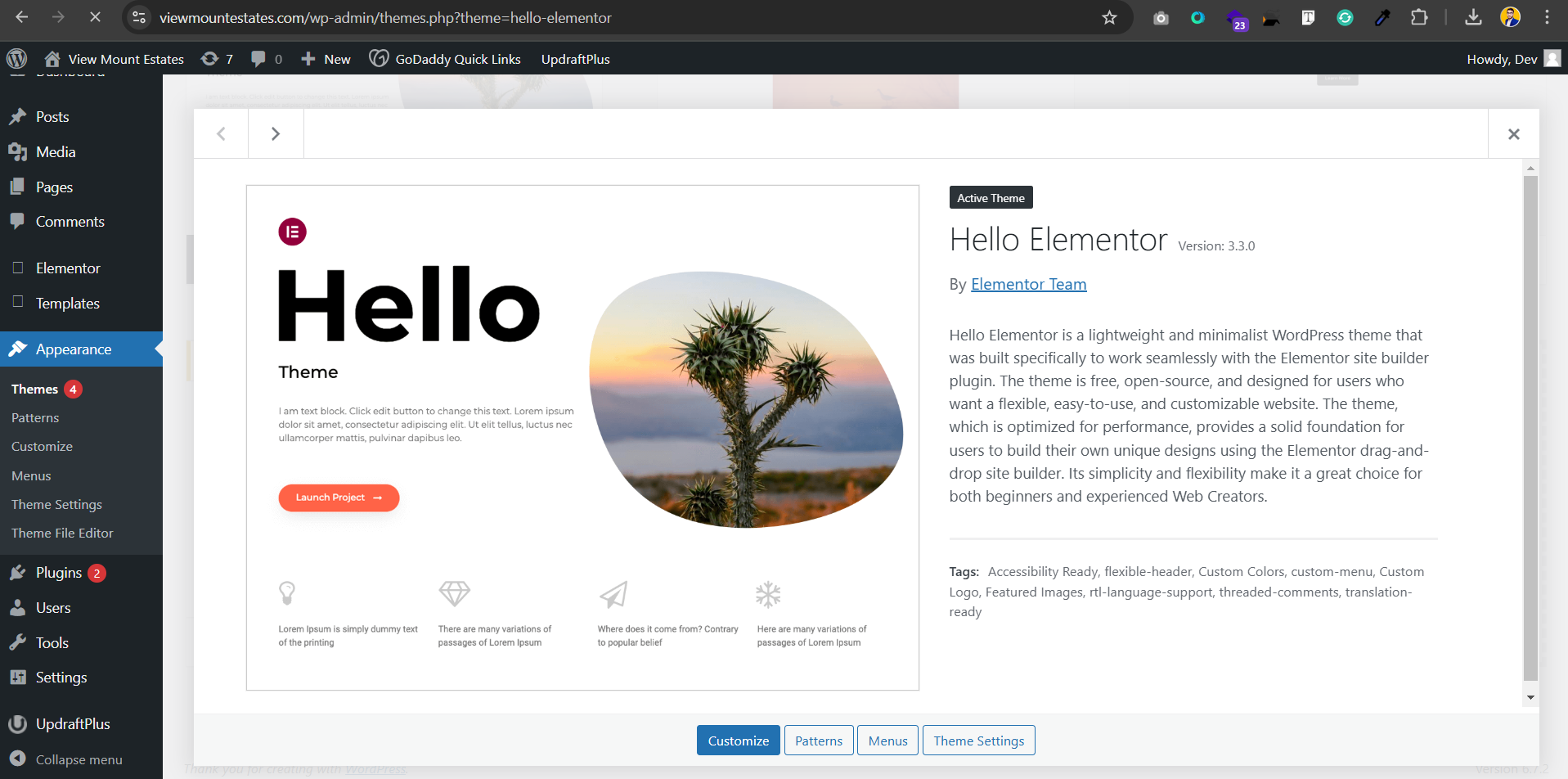Open Howdy, Dev profile menu
The width and height of the screenshot is (1568, 779).
pos(1513,59)
